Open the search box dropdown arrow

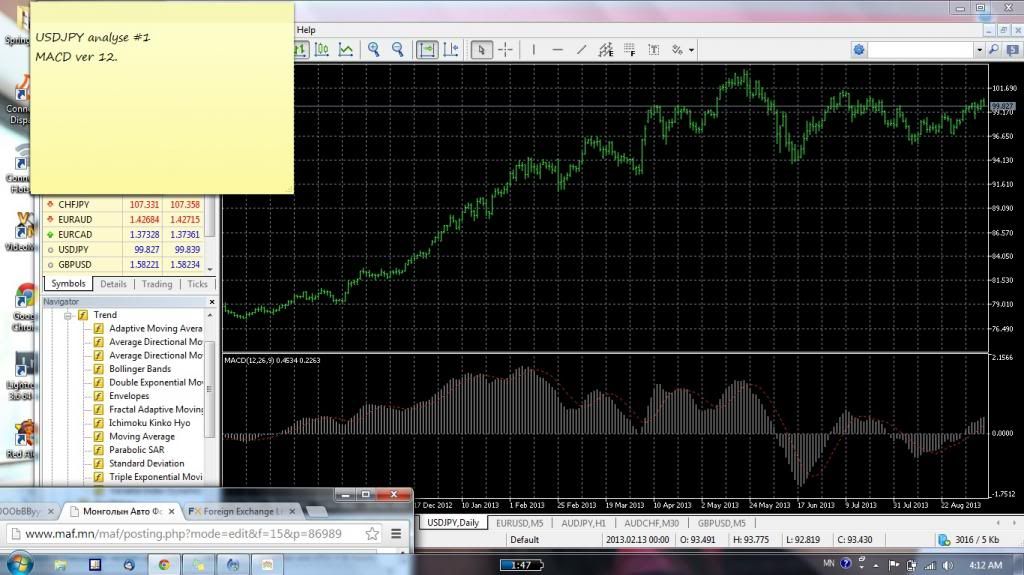[979, 50]
